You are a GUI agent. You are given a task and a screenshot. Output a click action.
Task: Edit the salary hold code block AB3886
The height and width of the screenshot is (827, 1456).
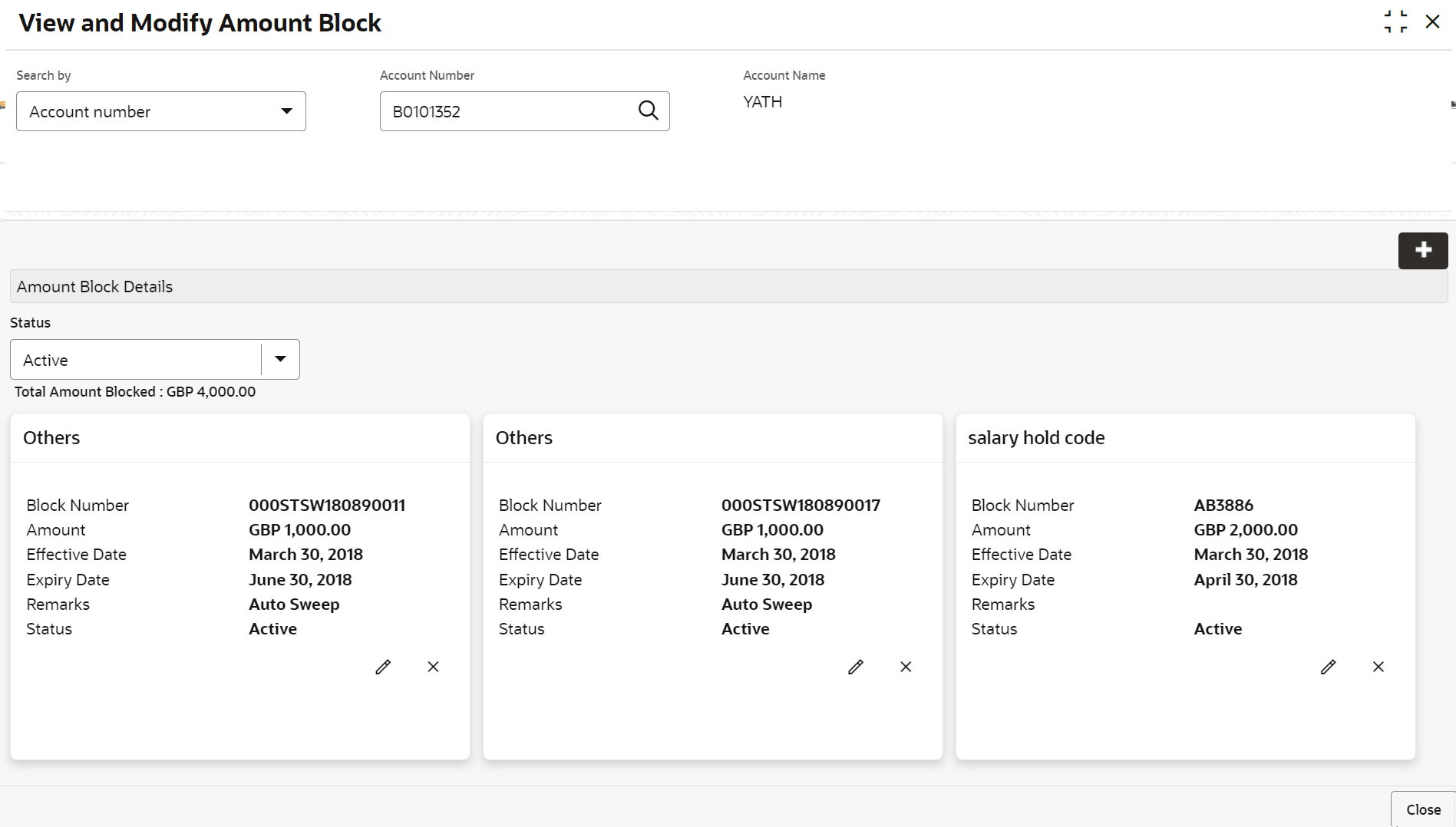[1328, 667]
